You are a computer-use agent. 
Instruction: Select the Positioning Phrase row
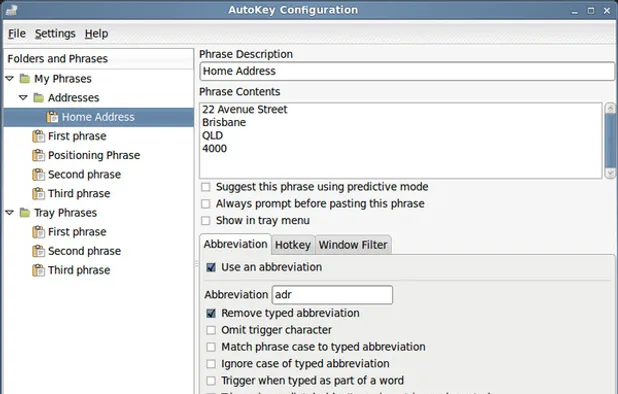(x=98, y=155)
